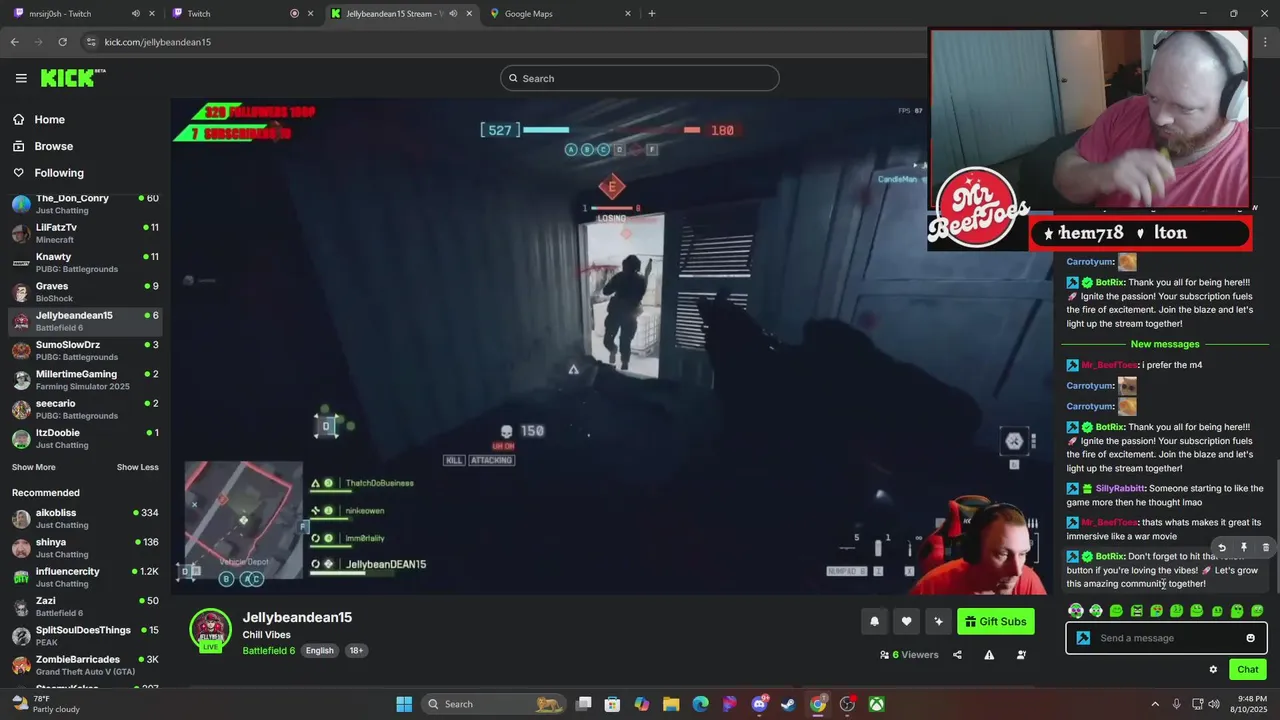Click the chat identity badge in the message box
1280x720 pixels.
click(1083, 638)
